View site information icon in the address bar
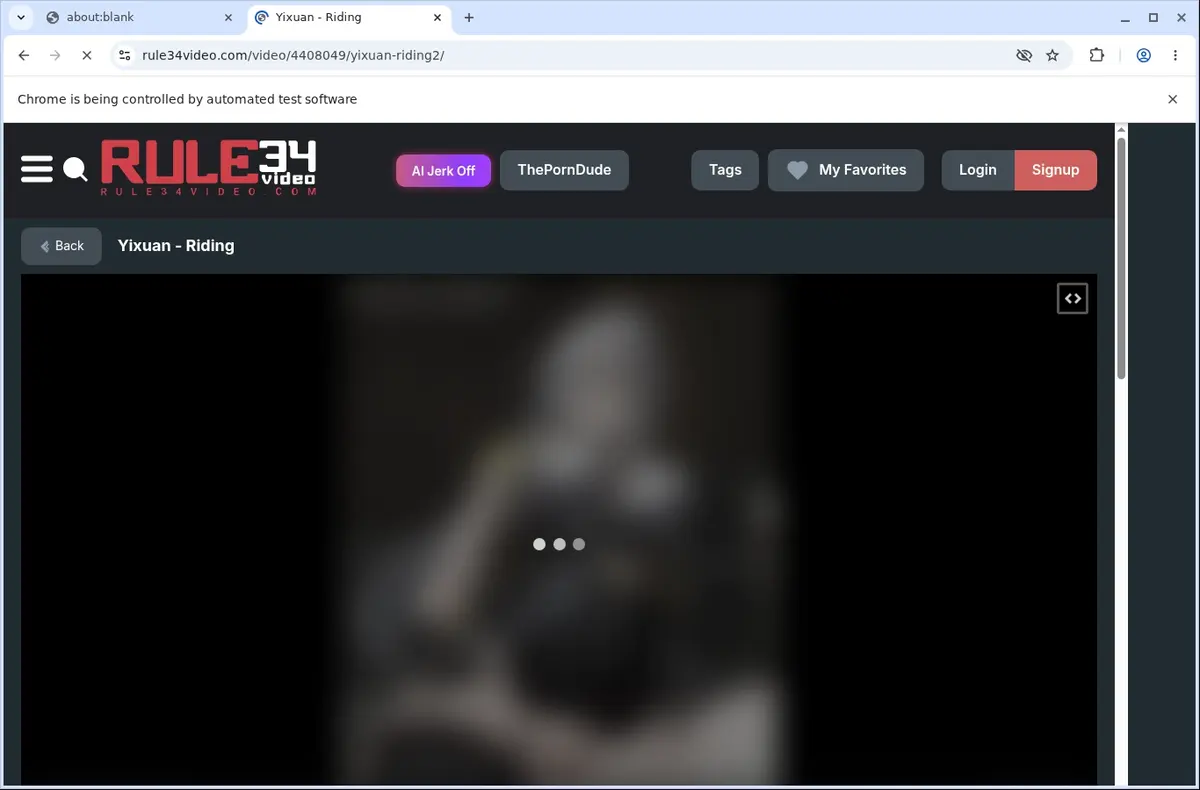 click(123, 56)
